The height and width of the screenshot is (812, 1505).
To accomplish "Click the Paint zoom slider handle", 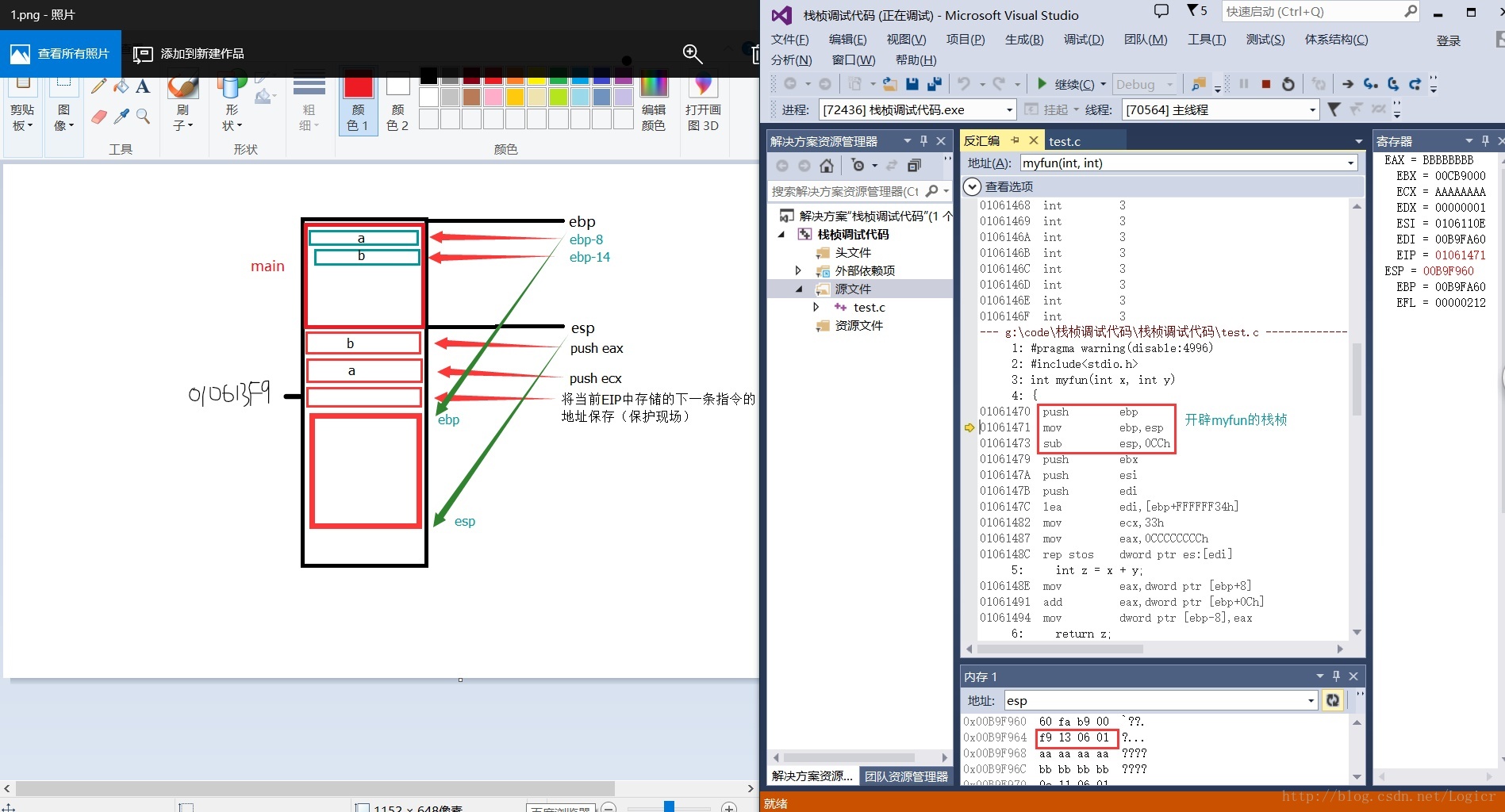I will (x=669, y=806).
